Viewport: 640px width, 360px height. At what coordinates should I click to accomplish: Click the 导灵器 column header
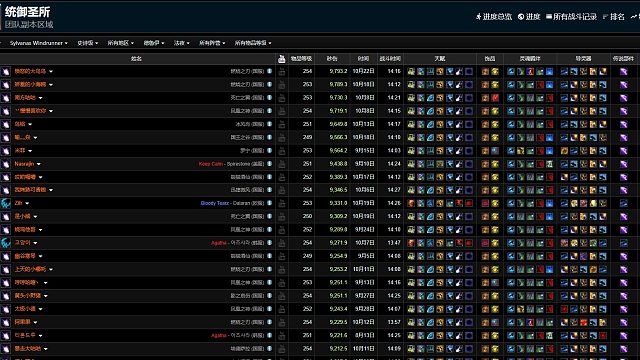point(583,59)
